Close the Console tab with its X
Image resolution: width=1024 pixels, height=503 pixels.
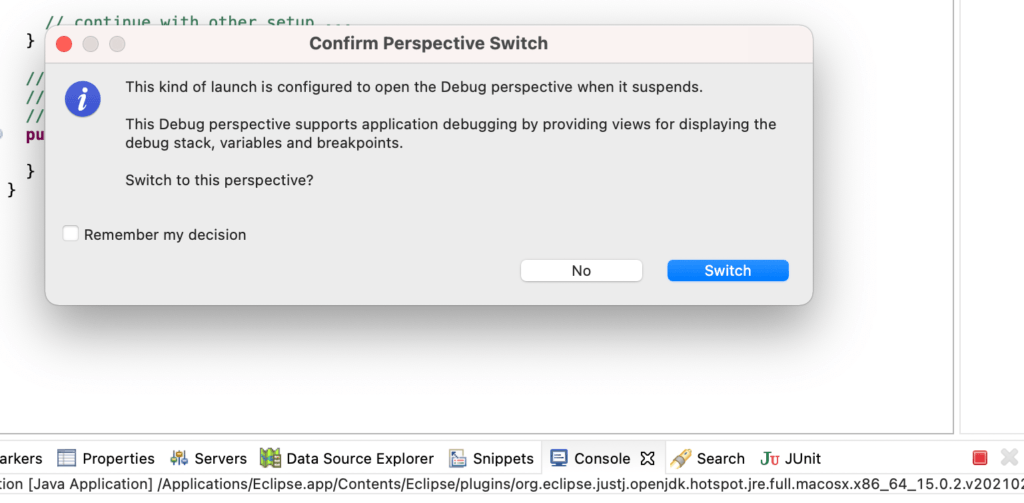point(647,458)
